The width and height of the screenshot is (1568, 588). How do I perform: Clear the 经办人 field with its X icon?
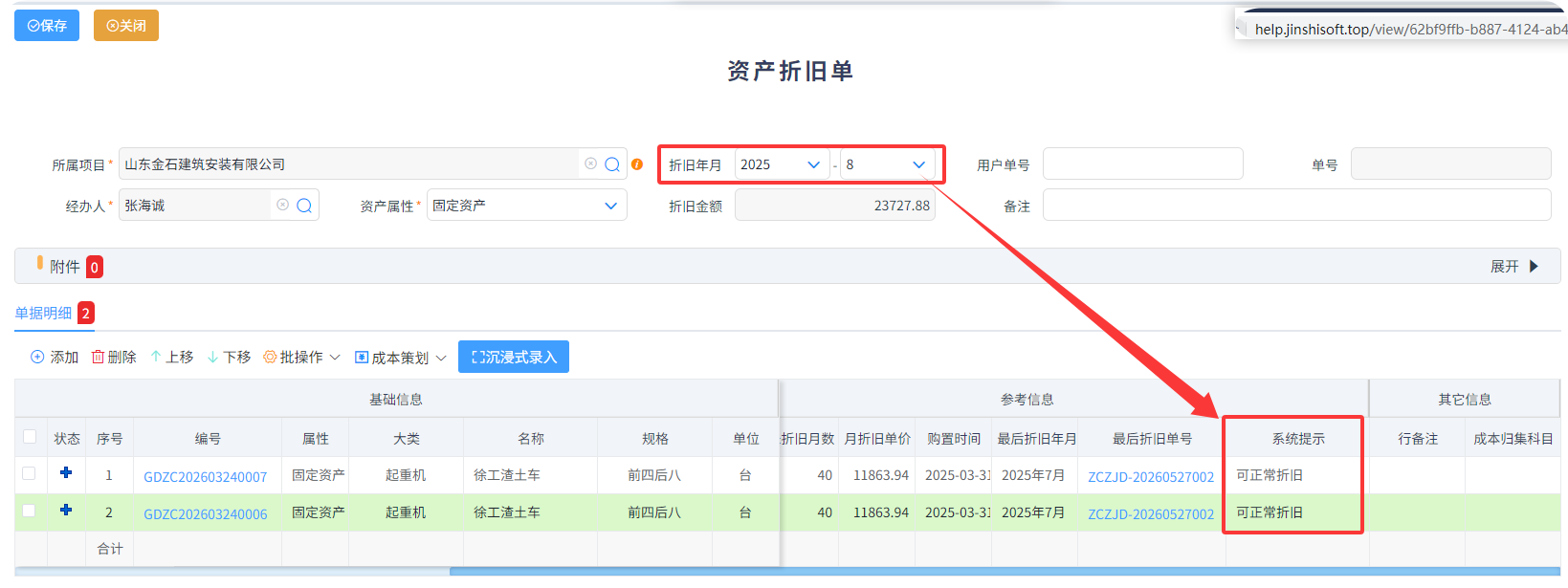click(x=282, y=205)
